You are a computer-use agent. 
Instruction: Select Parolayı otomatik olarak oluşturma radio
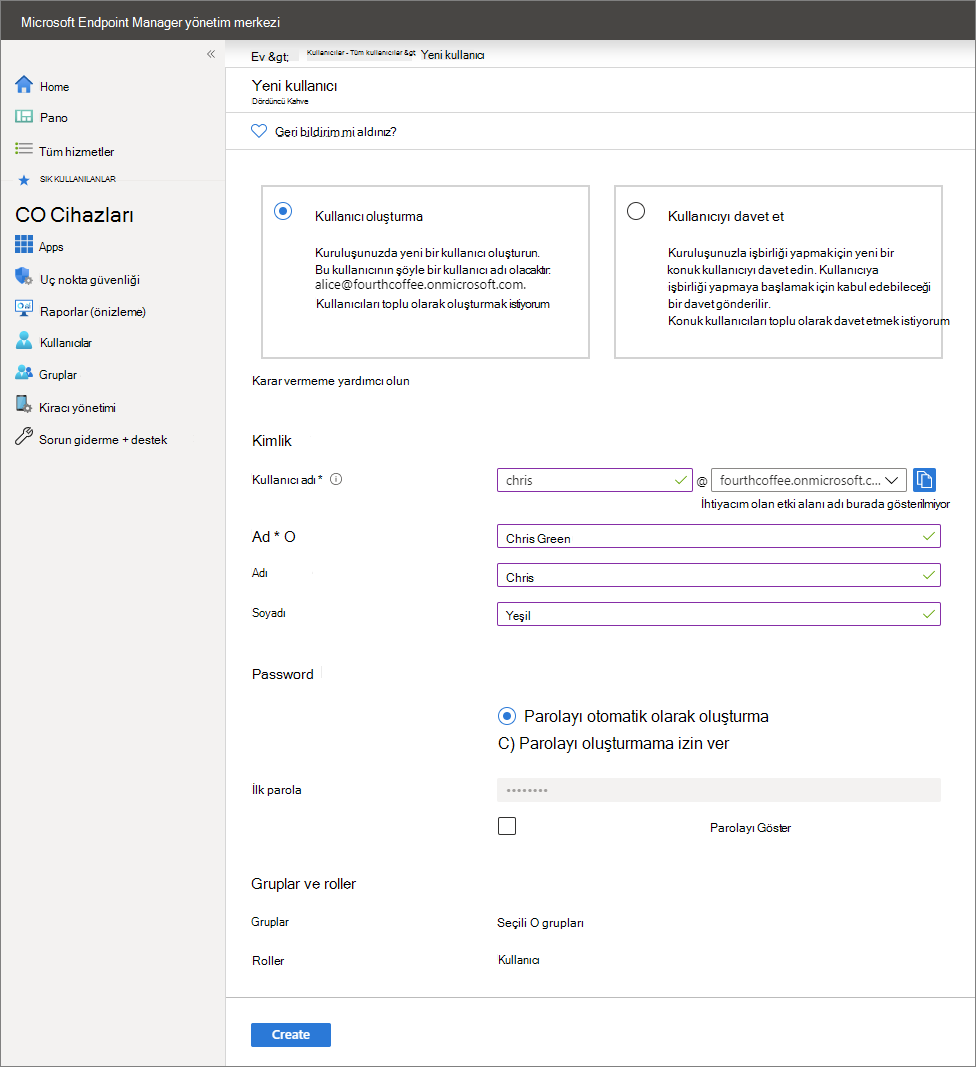tap(506, 716)
